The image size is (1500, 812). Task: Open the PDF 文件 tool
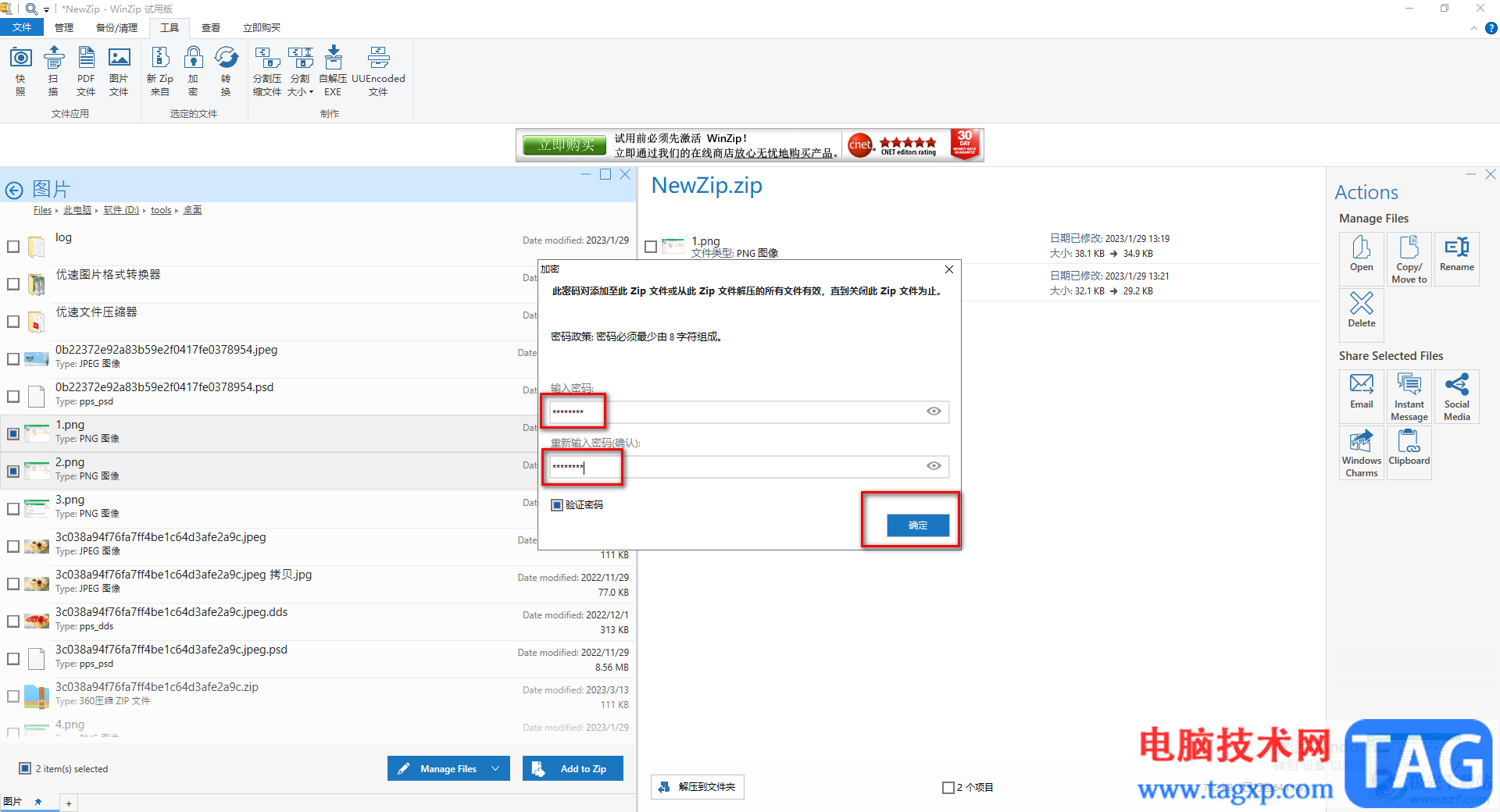tap(86, 71)
